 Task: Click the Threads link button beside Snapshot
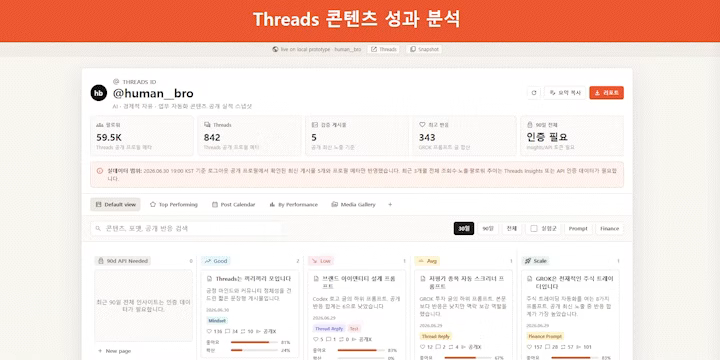pos(384,49)
